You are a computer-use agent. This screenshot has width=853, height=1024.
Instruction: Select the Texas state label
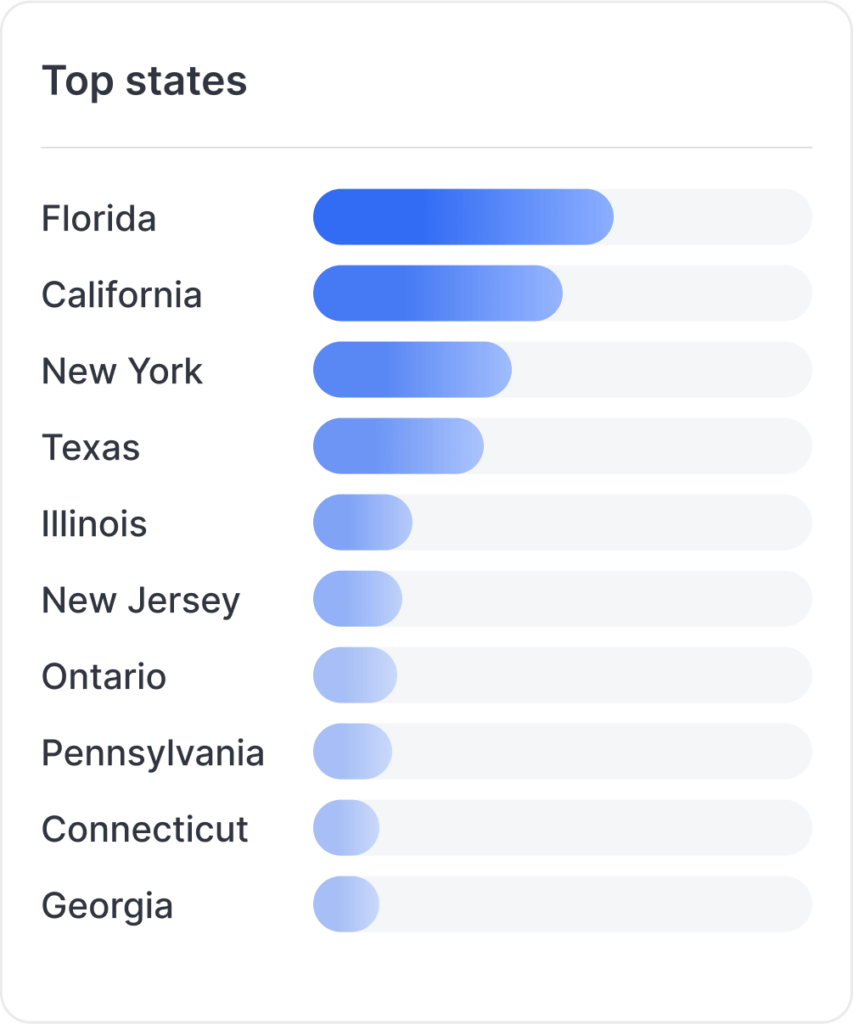(x=91, y=447)
